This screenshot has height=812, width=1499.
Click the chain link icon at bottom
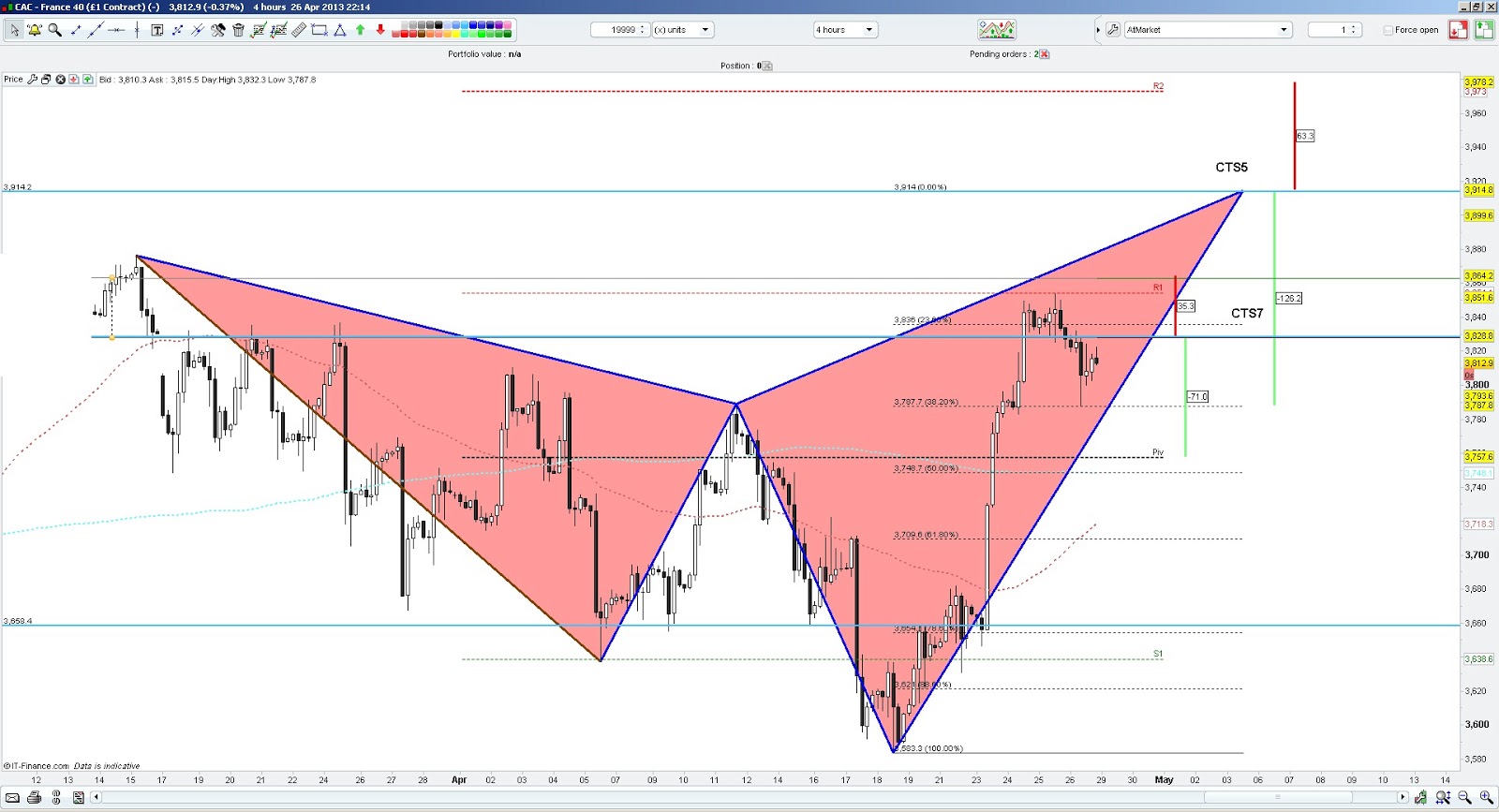pos(56,798)
